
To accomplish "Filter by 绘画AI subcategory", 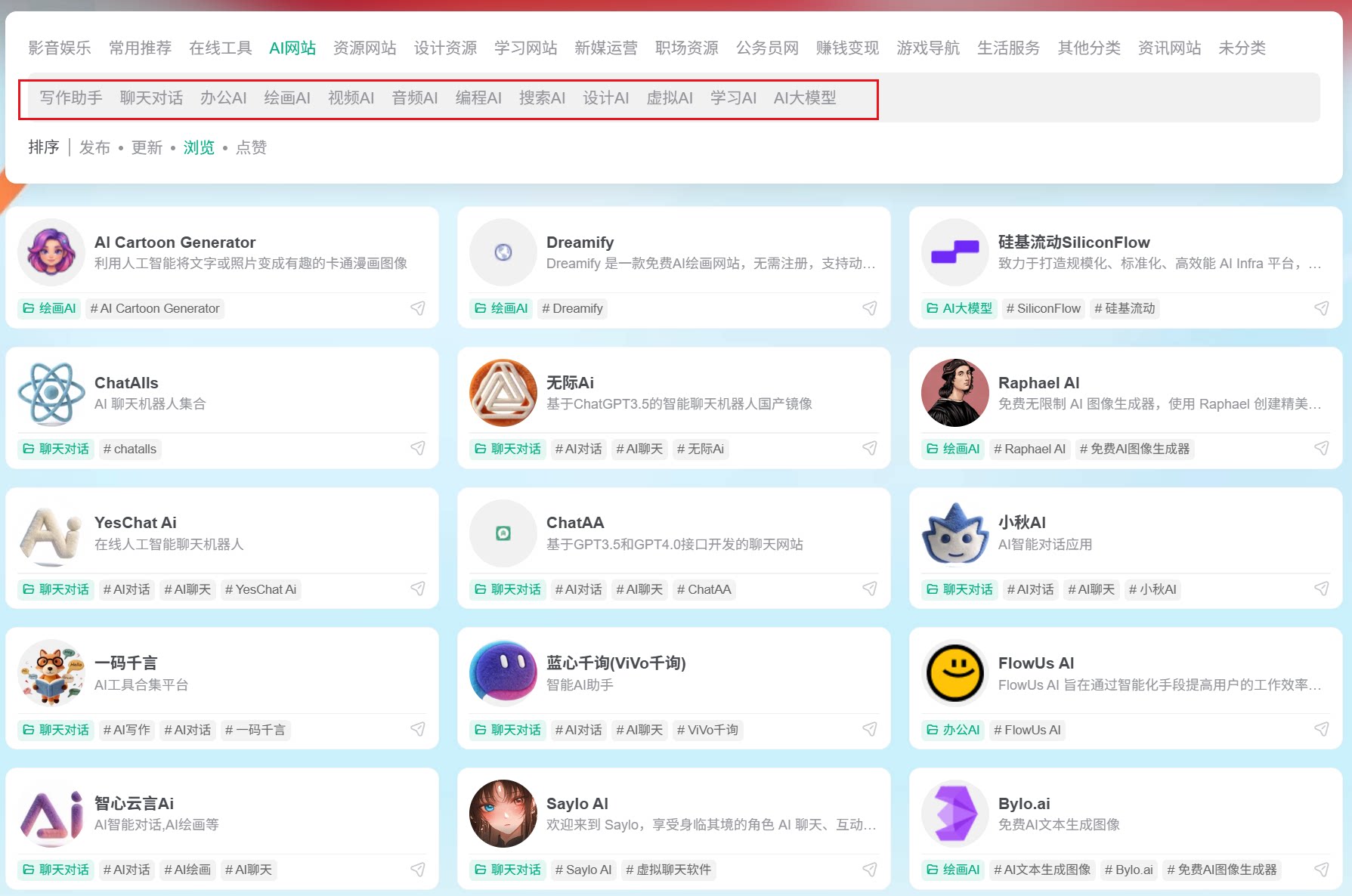I will pyautogui.click(x=287, y=98).
